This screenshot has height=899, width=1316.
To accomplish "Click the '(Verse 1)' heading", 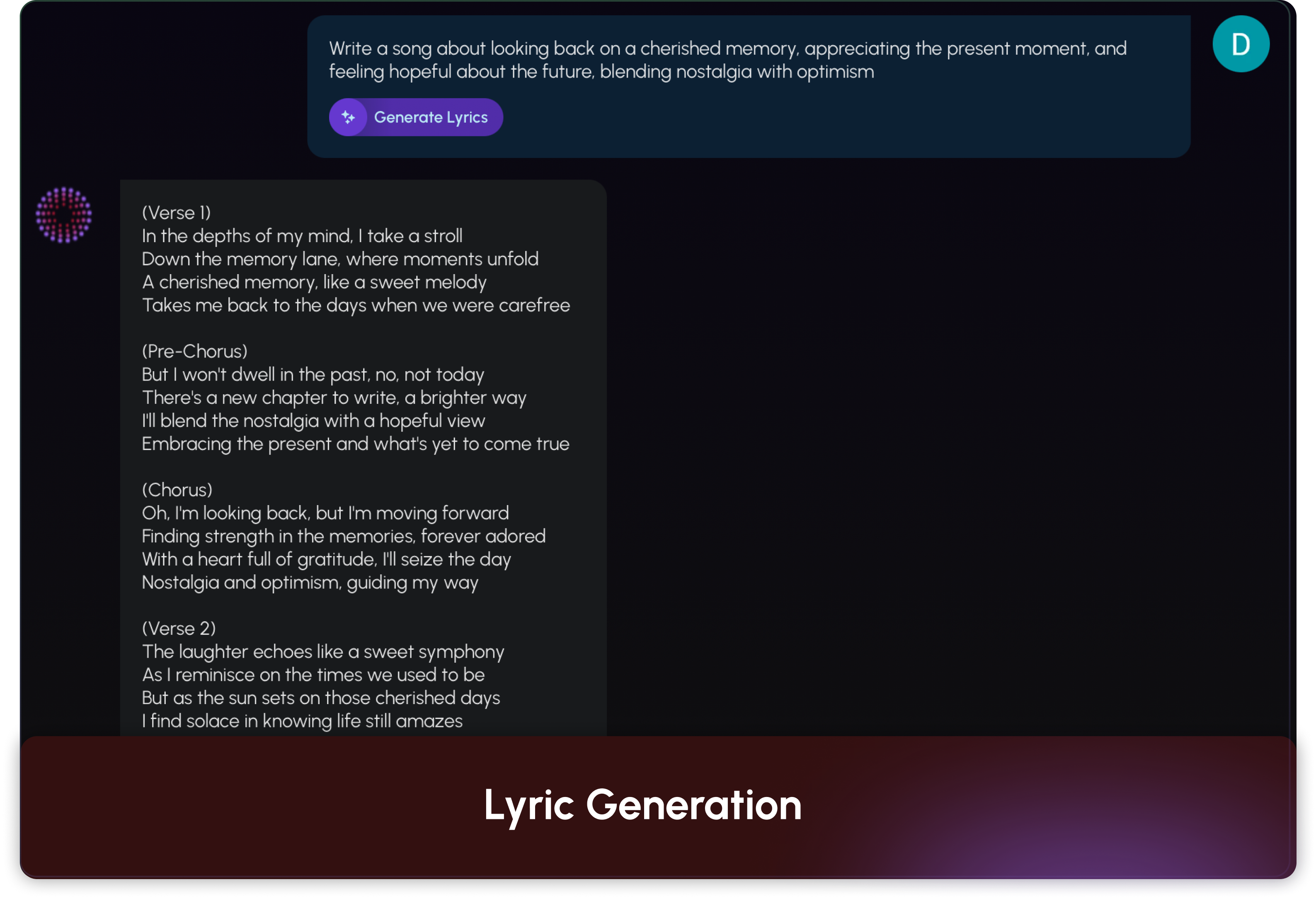I will 176,213.
